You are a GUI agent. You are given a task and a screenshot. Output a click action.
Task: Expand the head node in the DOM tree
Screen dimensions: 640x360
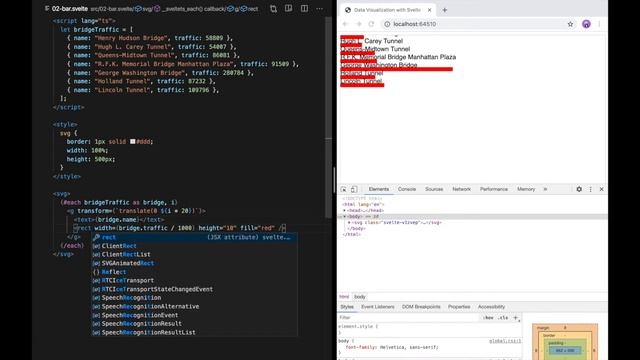[x=344, y=211]
